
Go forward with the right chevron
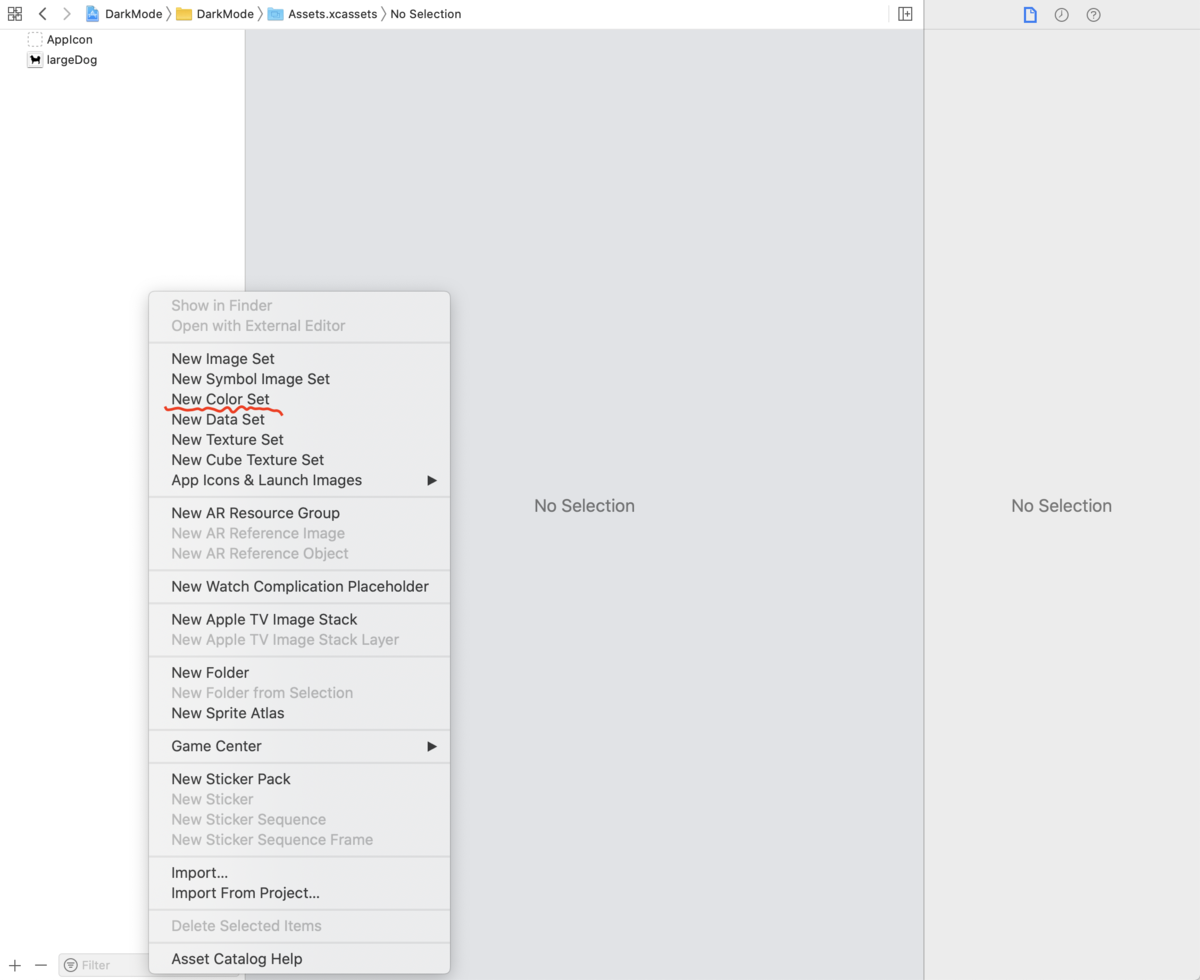click(x=67, y=14)
